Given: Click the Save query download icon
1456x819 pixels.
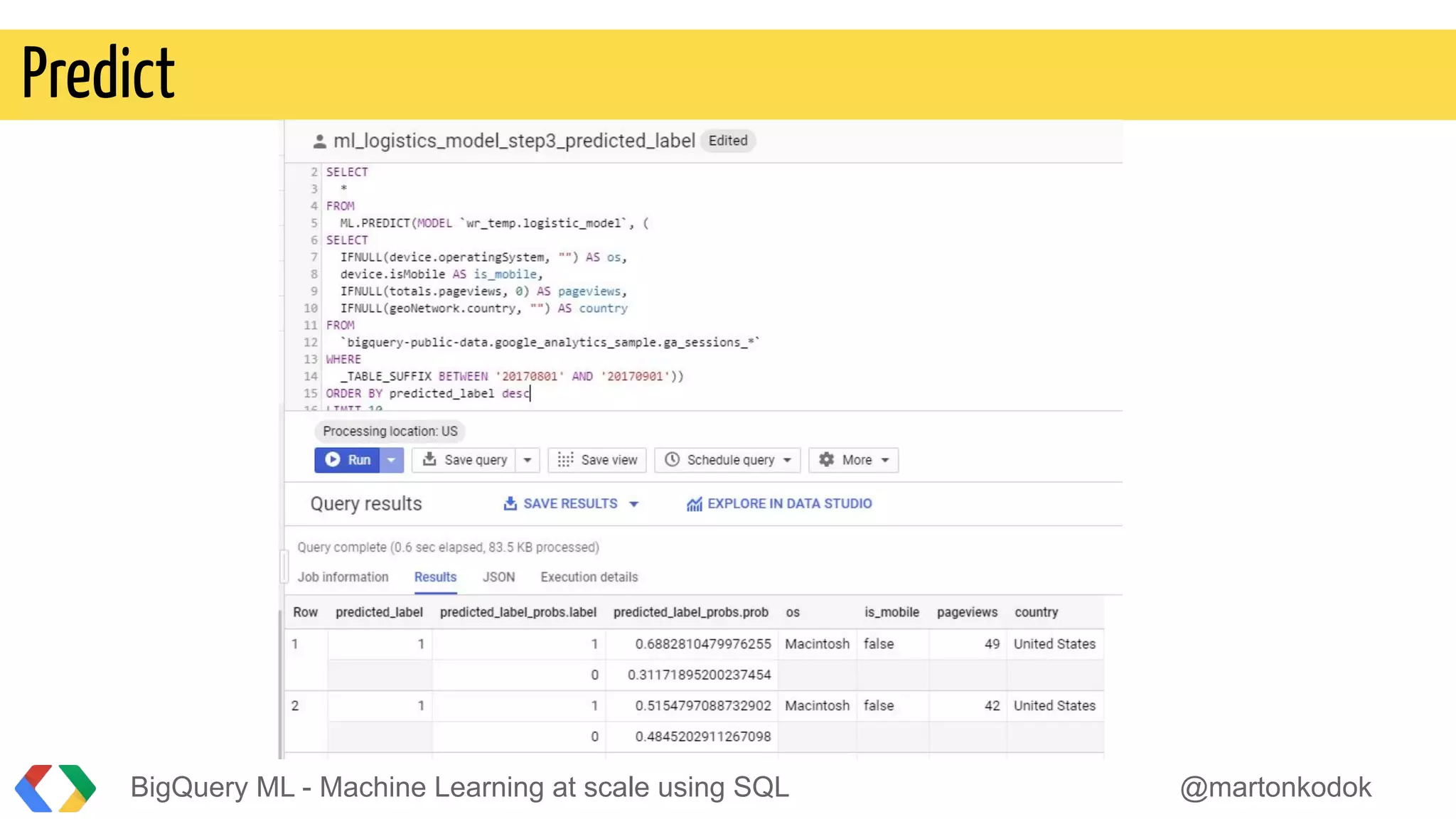Looking at the screenshot, I should click(x=429, y=459).
